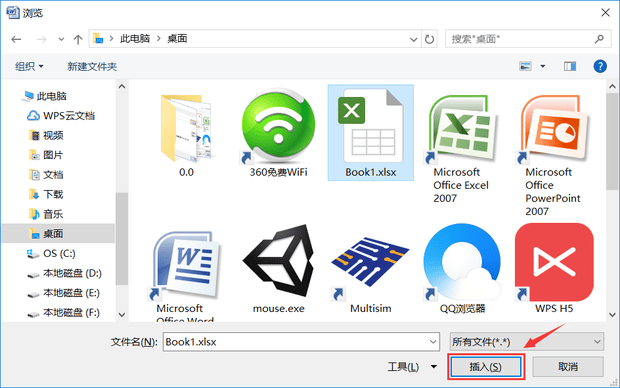The height and width of the screenshot is (388, 620).
Task: Expand the address bar history dropdown
Action: [x=414, y=39]
